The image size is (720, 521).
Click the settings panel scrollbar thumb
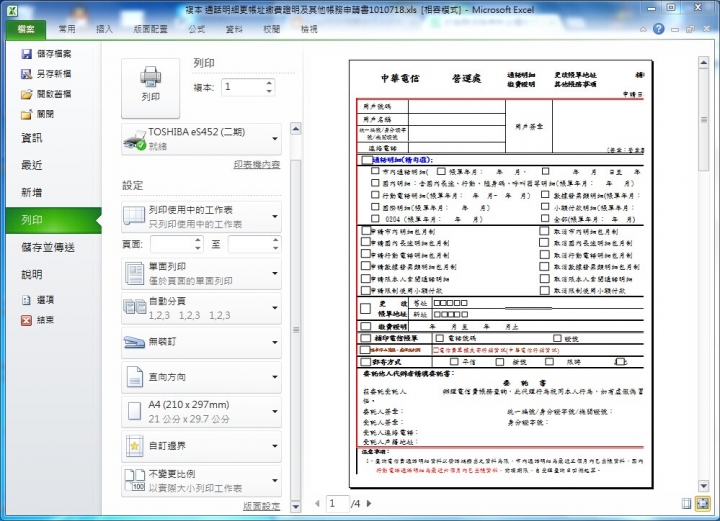[296, 330]
